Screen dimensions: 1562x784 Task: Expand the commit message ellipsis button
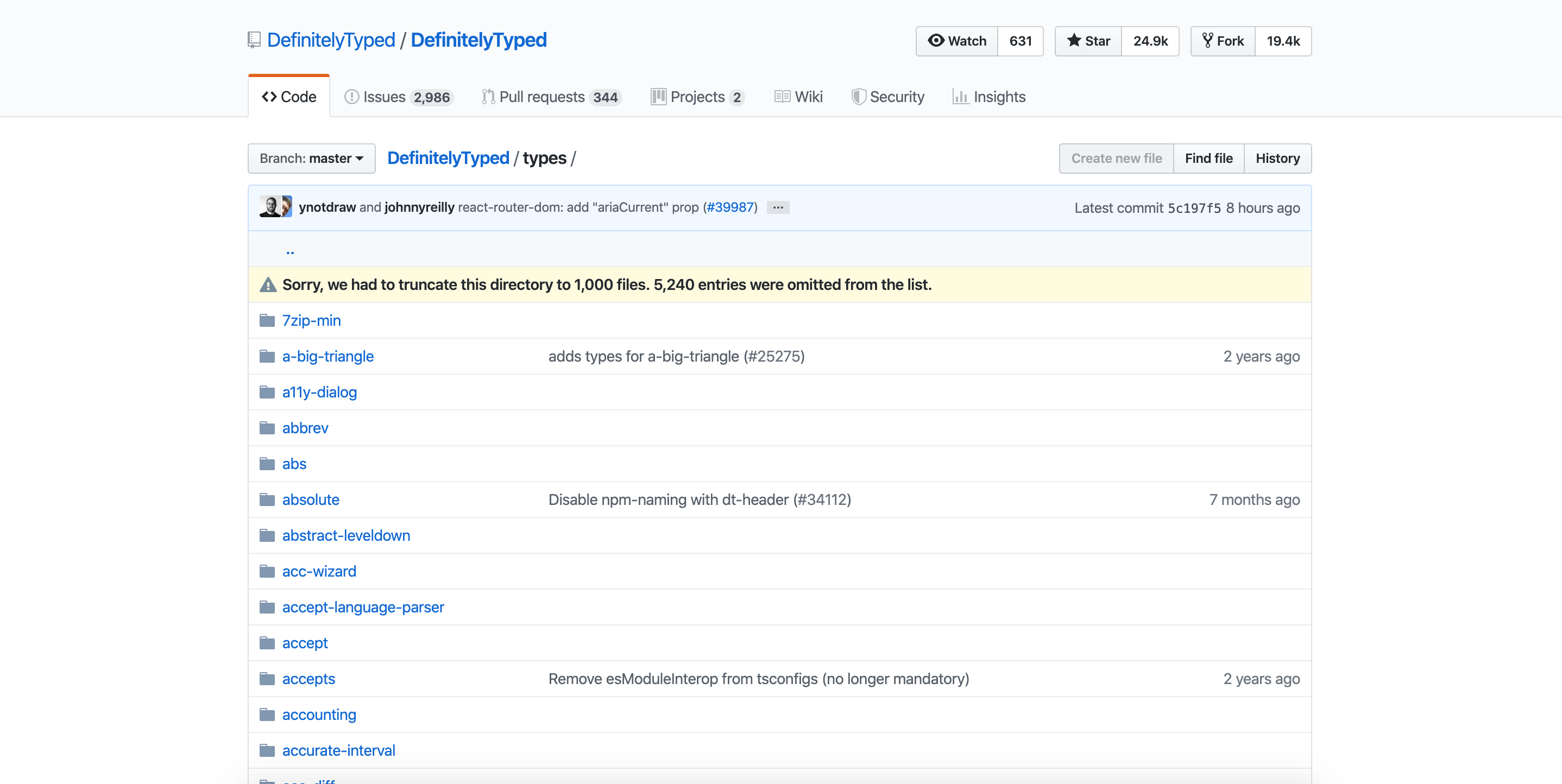click(778, 207)
